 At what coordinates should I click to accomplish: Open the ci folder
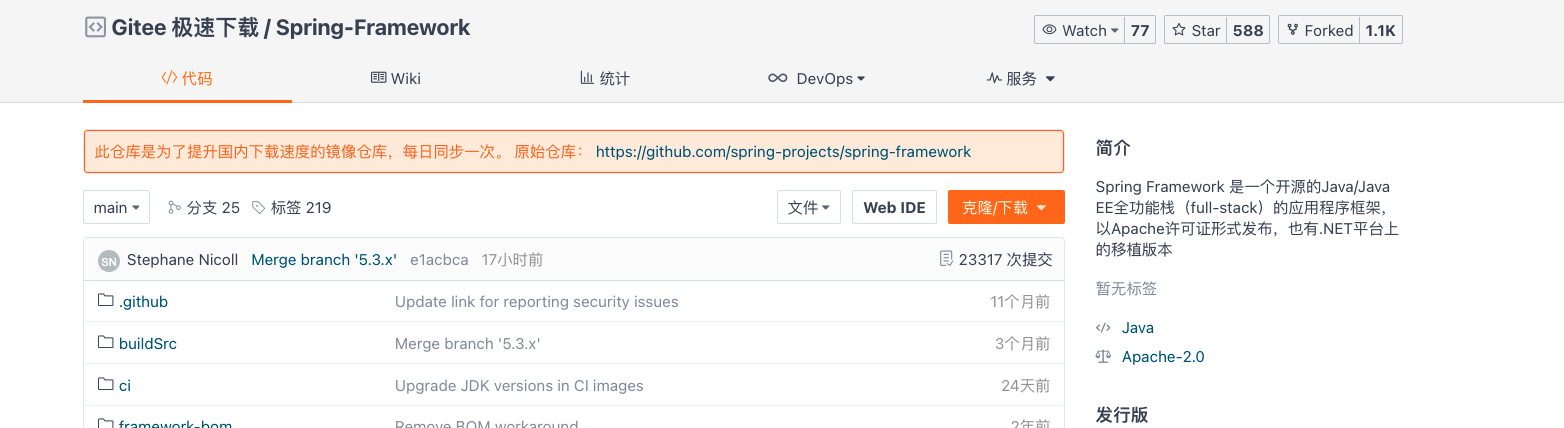pos(125,385)
